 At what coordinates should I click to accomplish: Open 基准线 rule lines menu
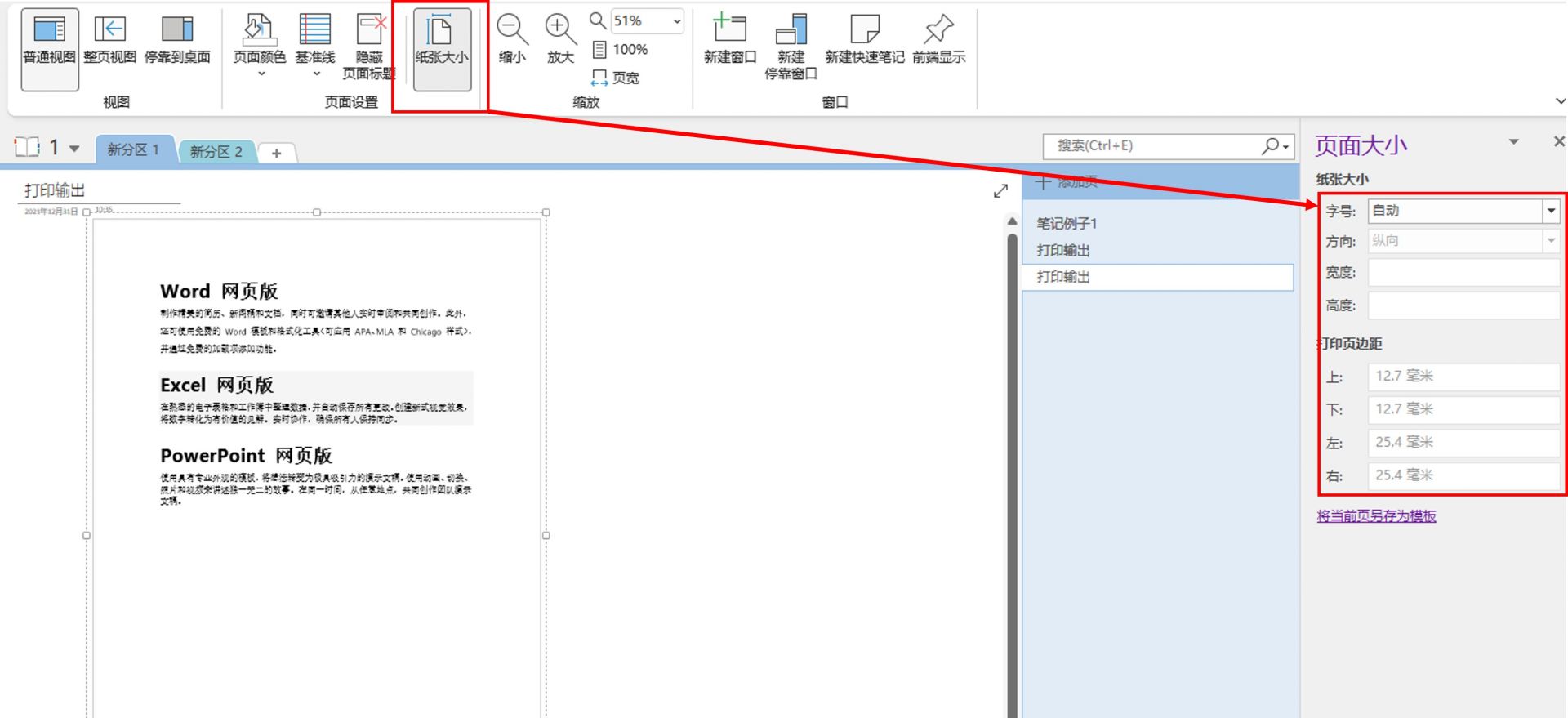click(x=315, y=46)
